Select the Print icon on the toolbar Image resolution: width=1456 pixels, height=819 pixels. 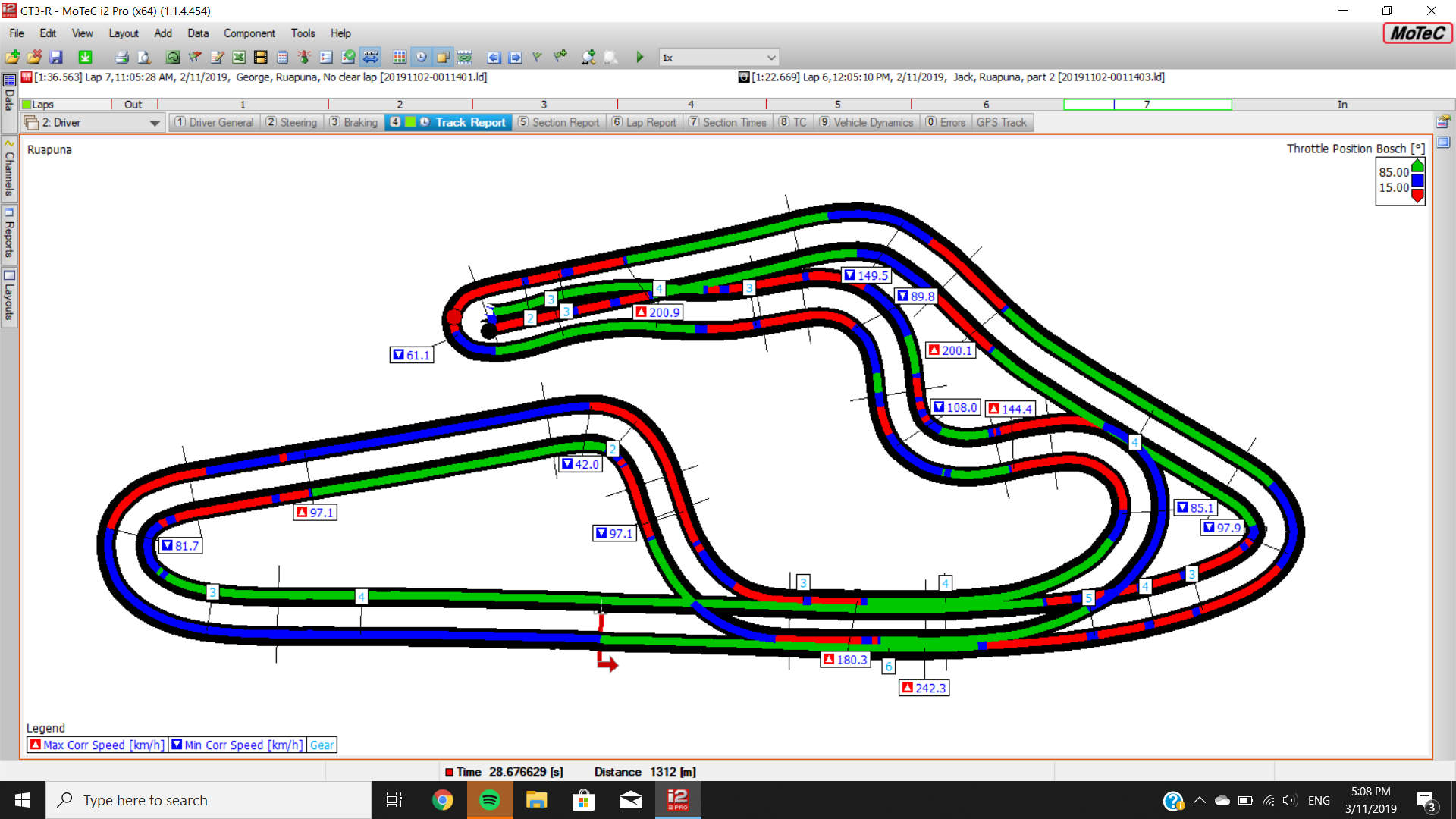pos(121,57)
